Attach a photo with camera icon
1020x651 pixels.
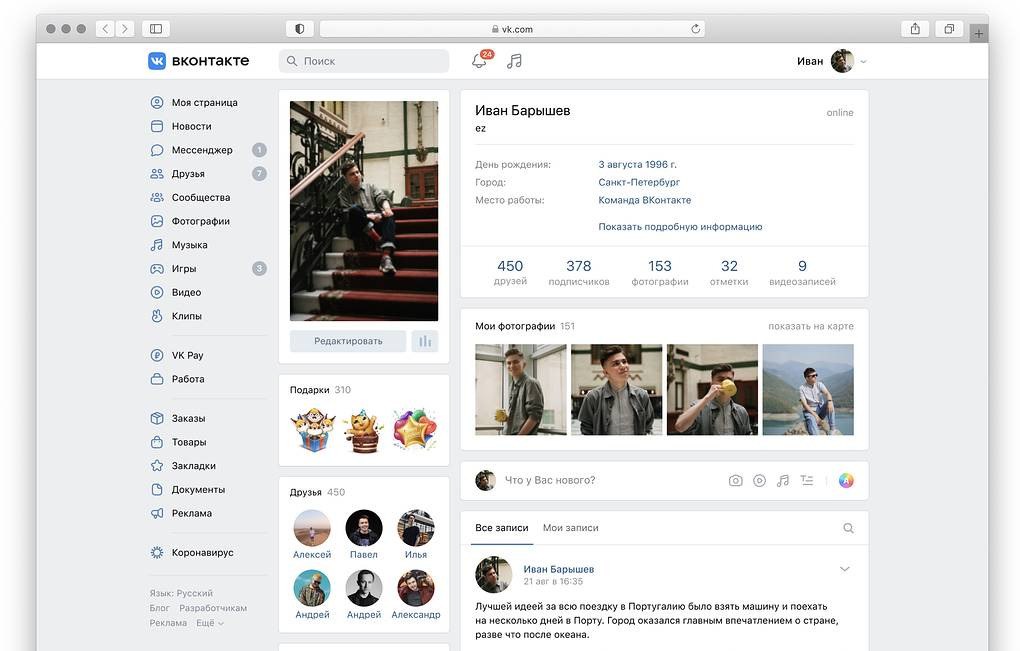coord(736,481)
